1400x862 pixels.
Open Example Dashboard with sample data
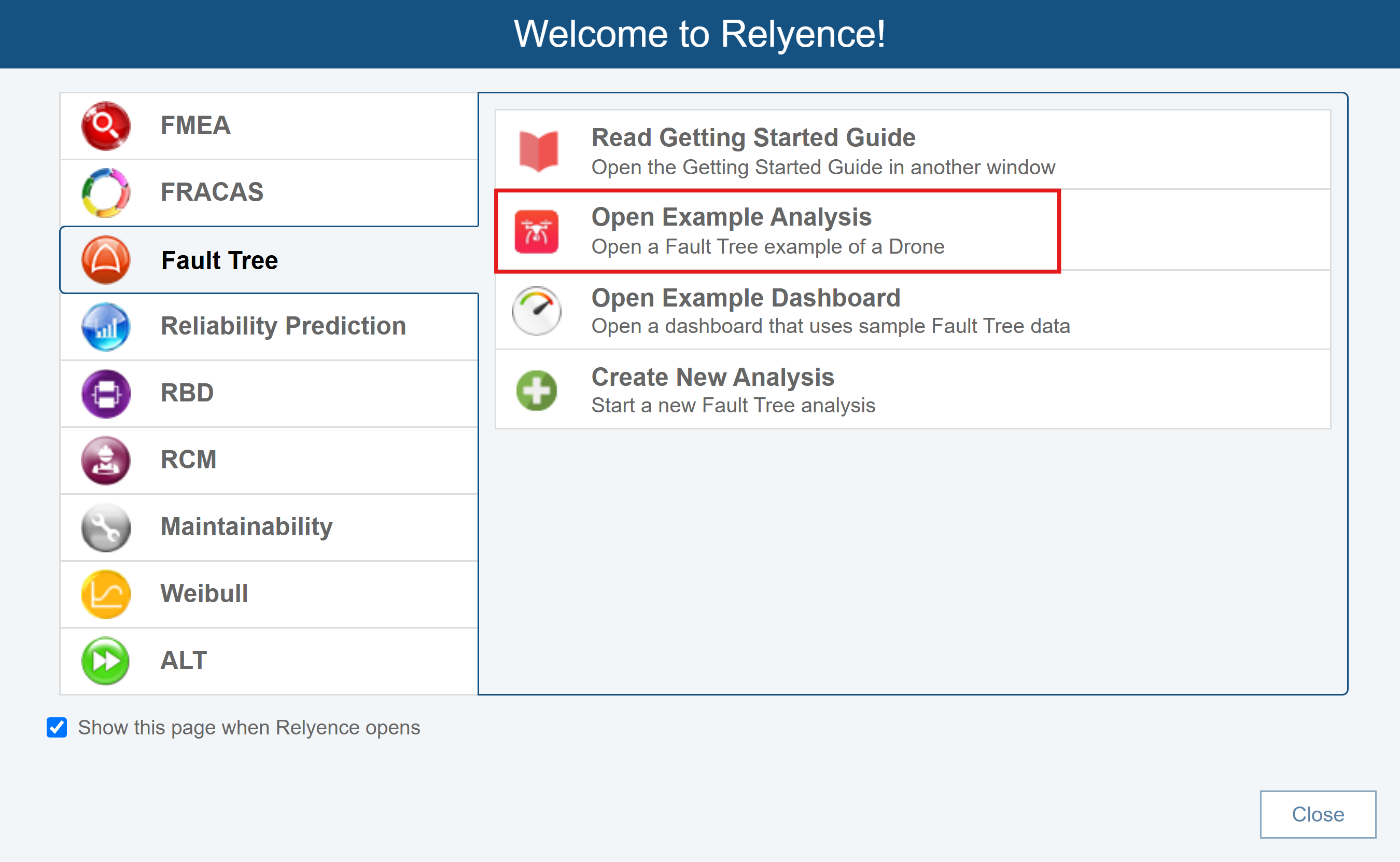[x=745, y=299]
